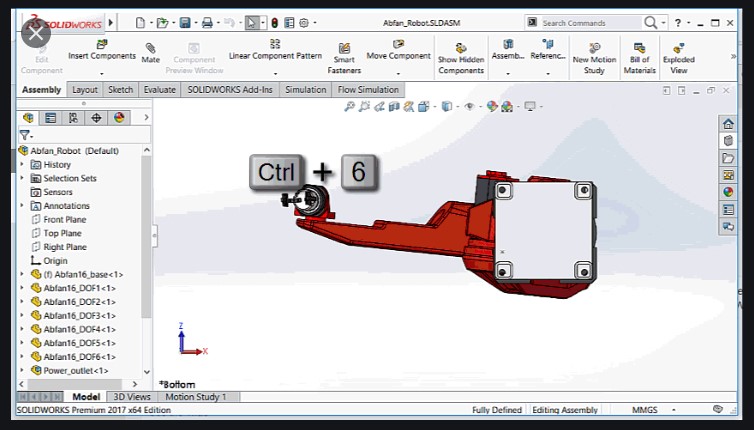Screen dimensions: 754x430
Task: Expand Abfan16_DOF3<1> component
Action: point(22,316)
